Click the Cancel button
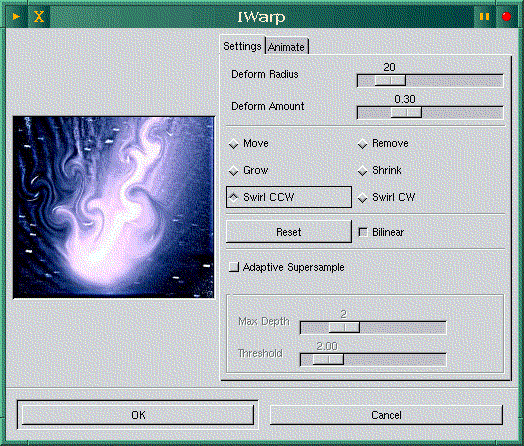Image resolution: width=524 pixels, height=446 pixels. tap(386, 415)
